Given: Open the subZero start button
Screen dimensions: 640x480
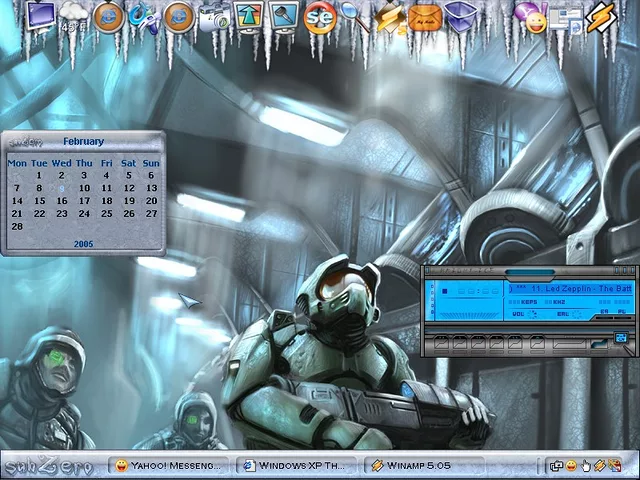Looking at the screenshot, I should pos(48,466).
